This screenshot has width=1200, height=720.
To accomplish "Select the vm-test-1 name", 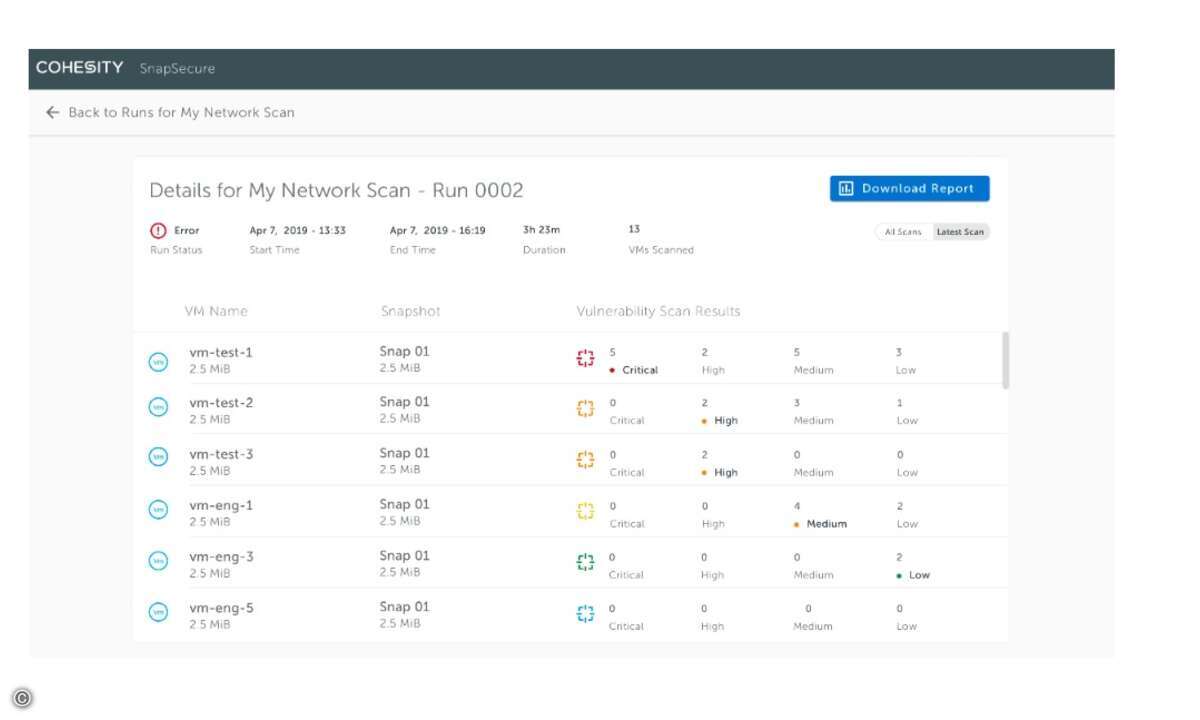I will coord(221,353).
